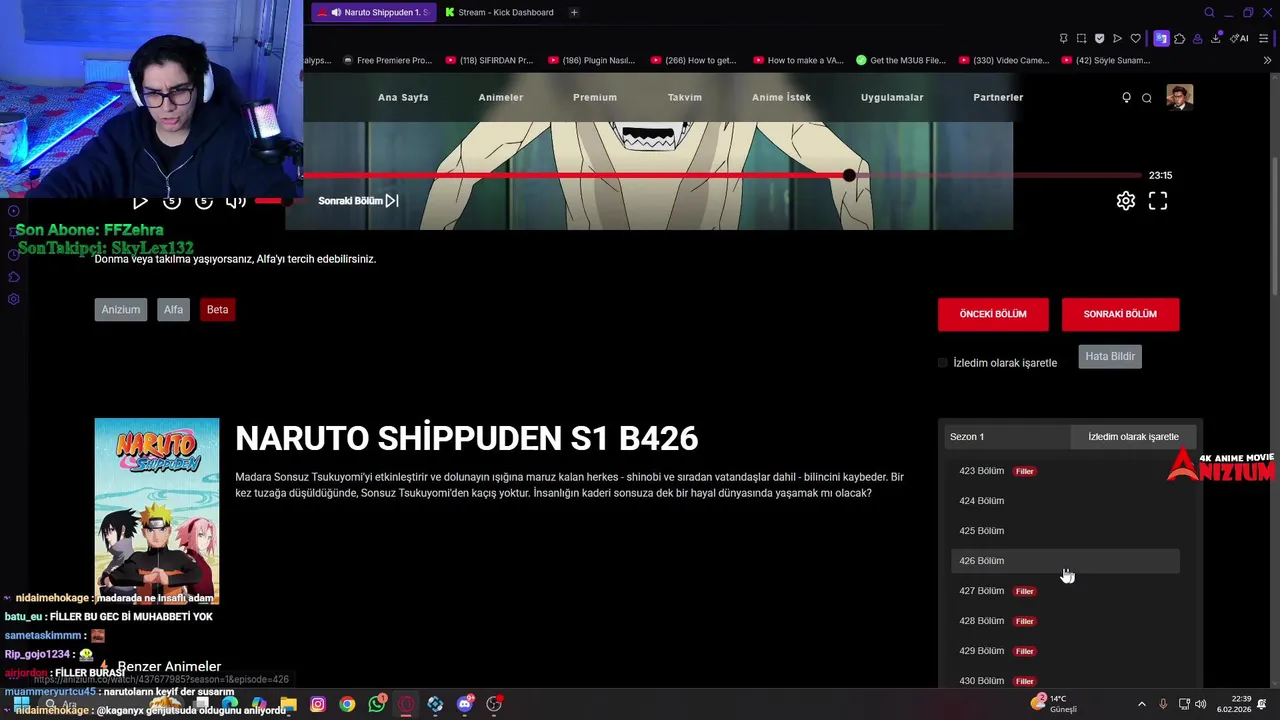Mute the video player volume icon
Screen dimensions: 1280x720
pos(236,201)
